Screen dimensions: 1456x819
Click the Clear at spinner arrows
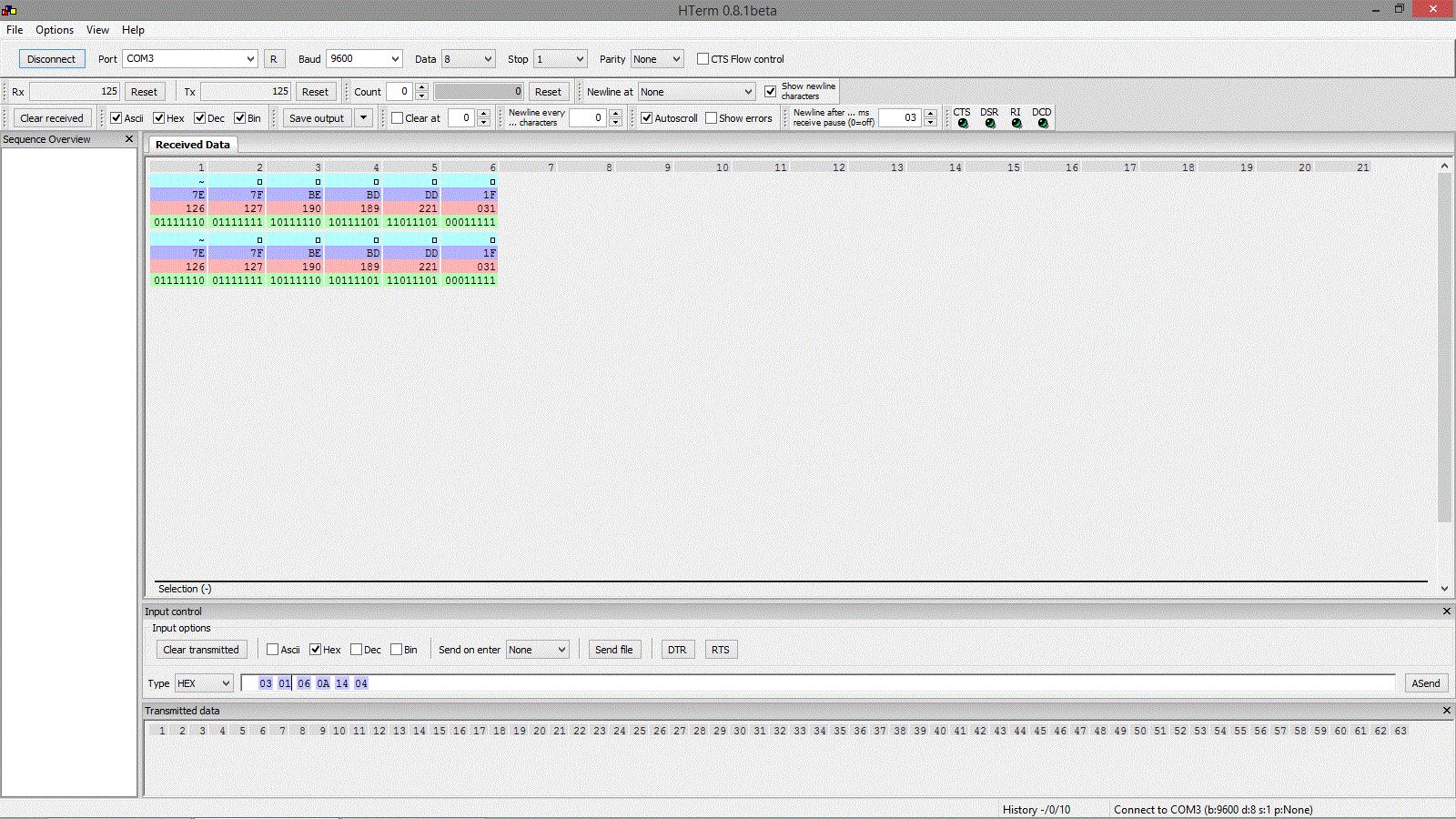coord(483,118)
